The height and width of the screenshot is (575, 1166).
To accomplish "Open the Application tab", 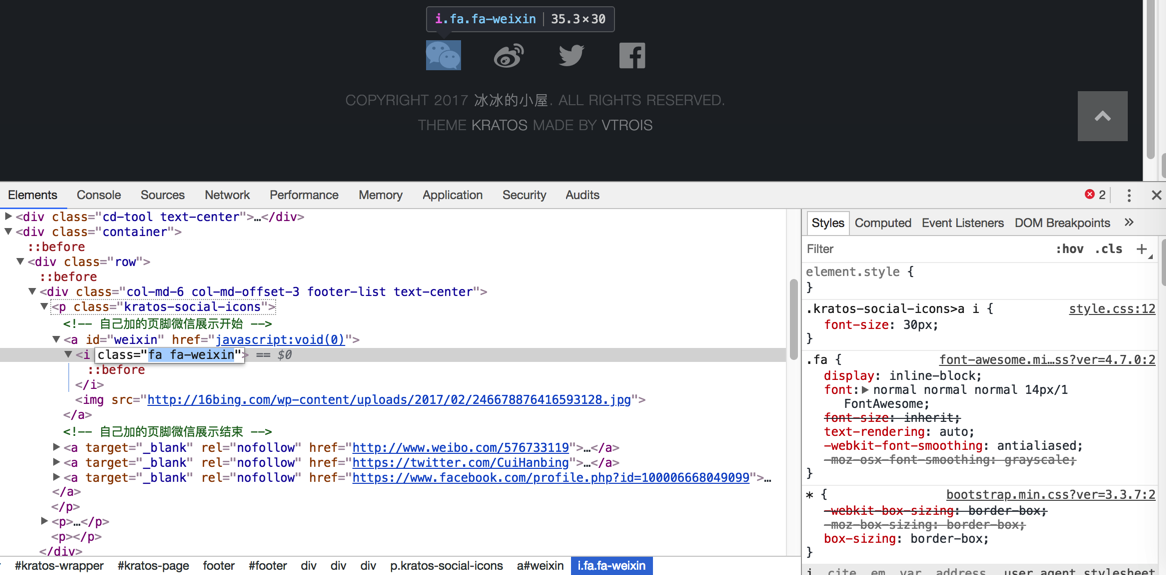I will (x=452, y=195).
